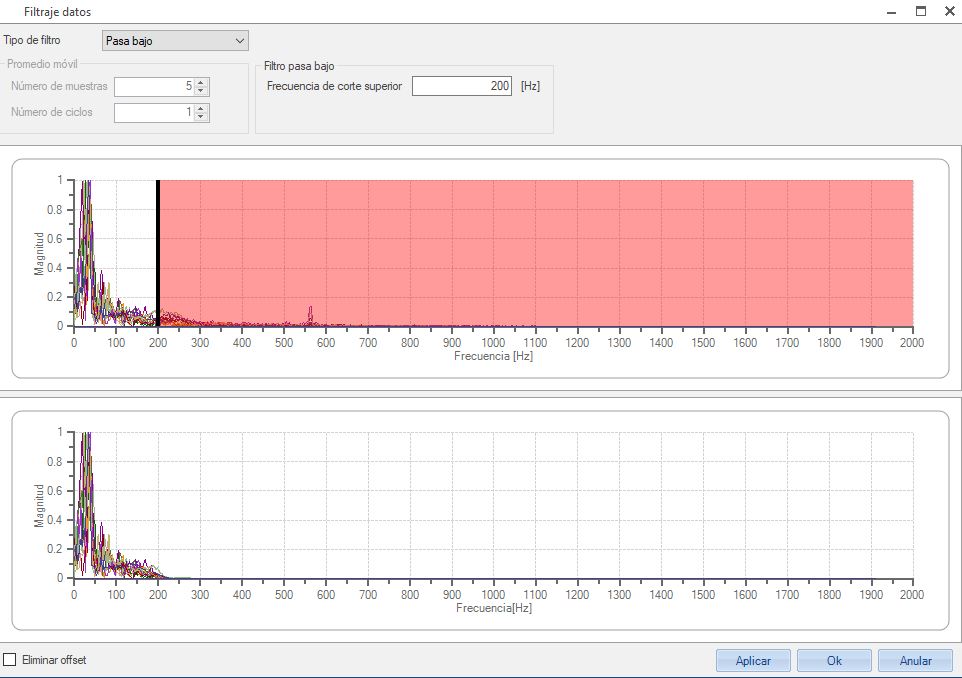This screenshot has height=678, width=962.
Task: Click the Número de ciclos input field
Action: [x=154, y=112]
